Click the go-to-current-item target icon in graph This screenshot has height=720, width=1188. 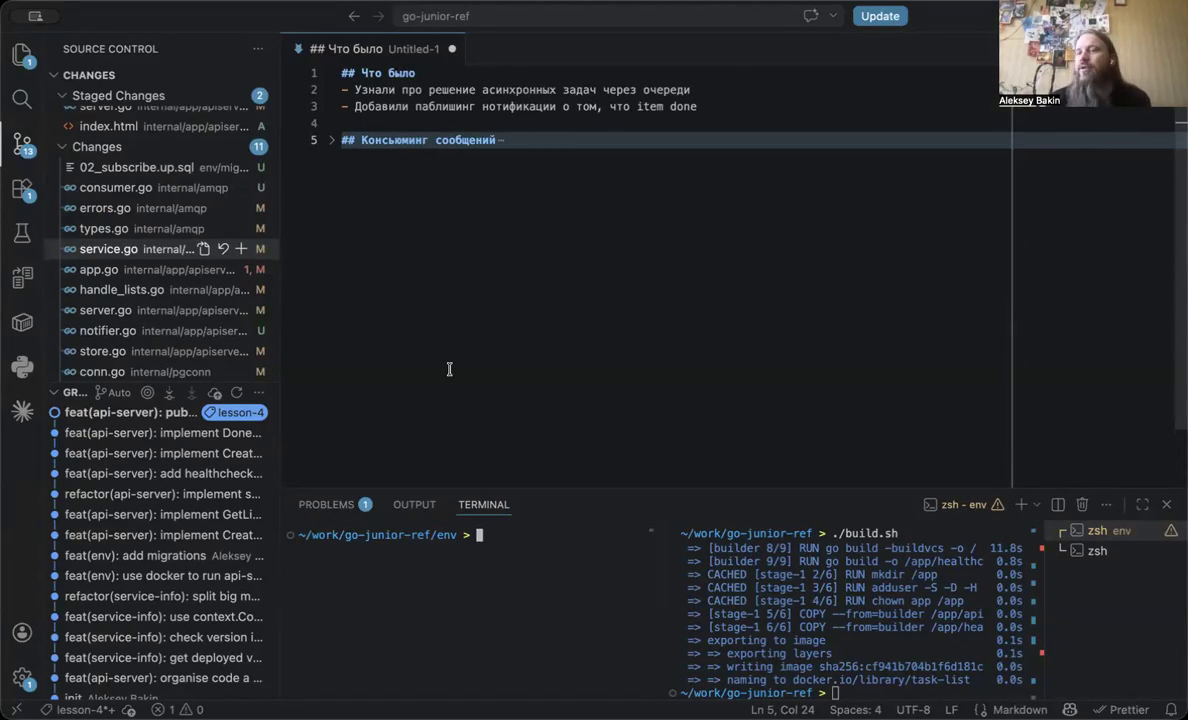coord(147,393)
